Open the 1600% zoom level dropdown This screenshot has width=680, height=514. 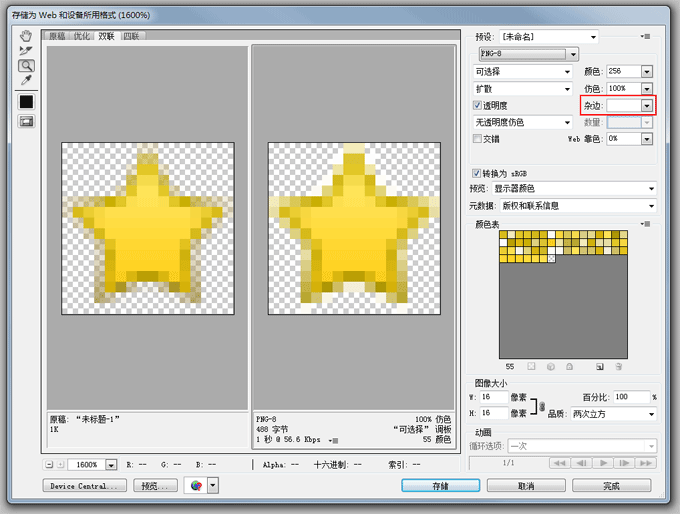click(x=111, y=465)
